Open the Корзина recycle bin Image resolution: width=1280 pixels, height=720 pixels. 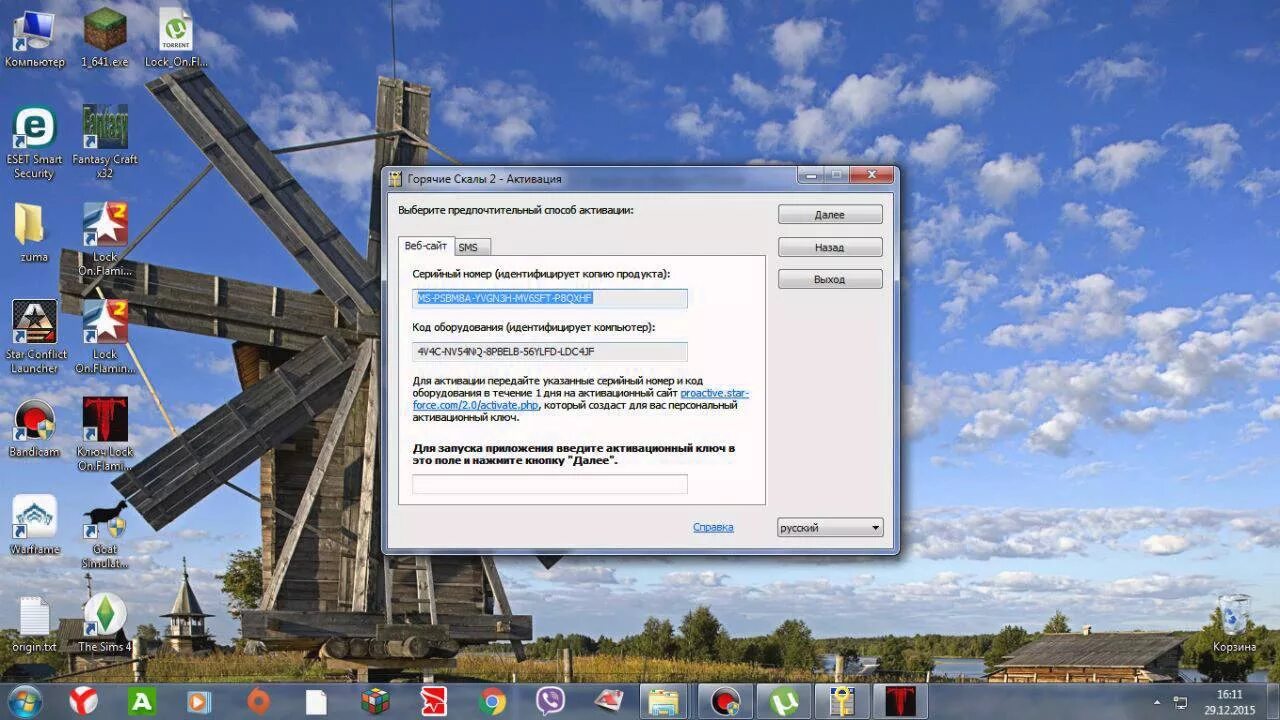click(1234, 624)
